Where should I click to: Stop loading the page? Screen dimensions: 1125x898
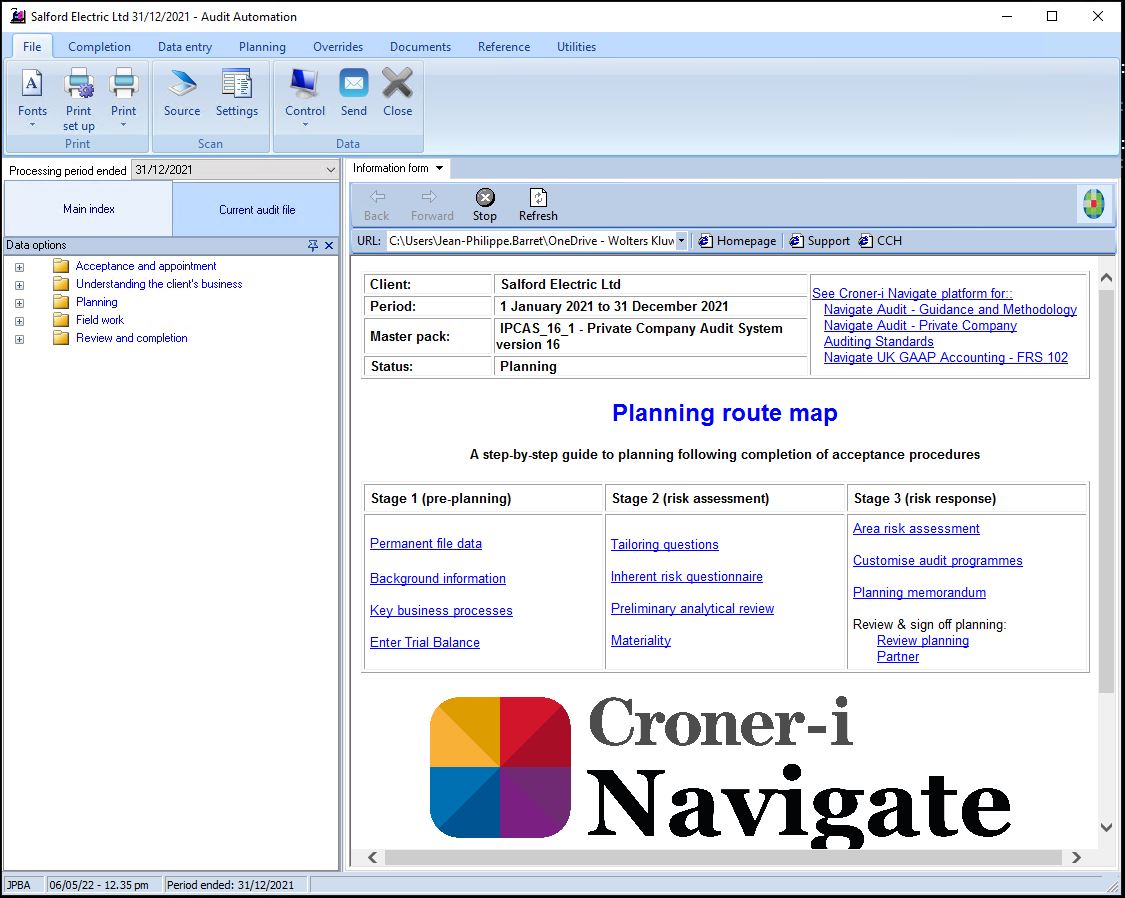click(485, 205)
